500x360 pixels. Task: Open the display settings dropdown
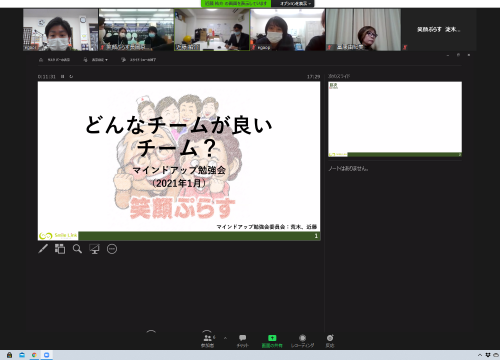pos(96,60)
